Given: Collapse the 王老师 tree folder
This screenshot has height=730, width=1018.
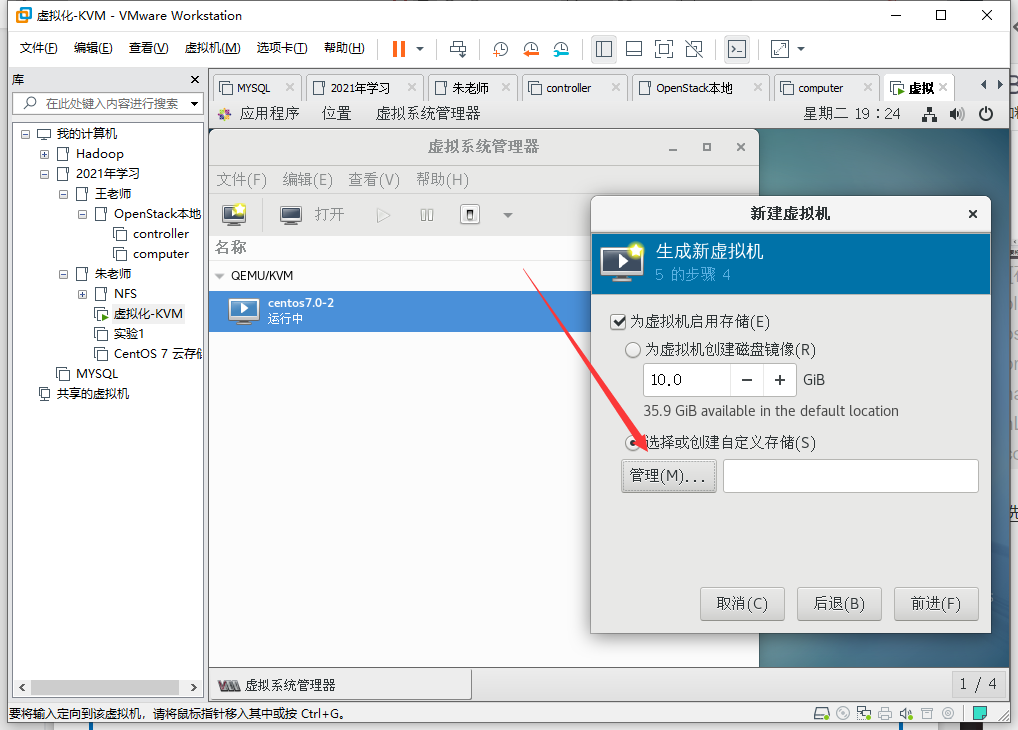Looking at the screenshot, I should pyautogui.click(x=63, y=194).
